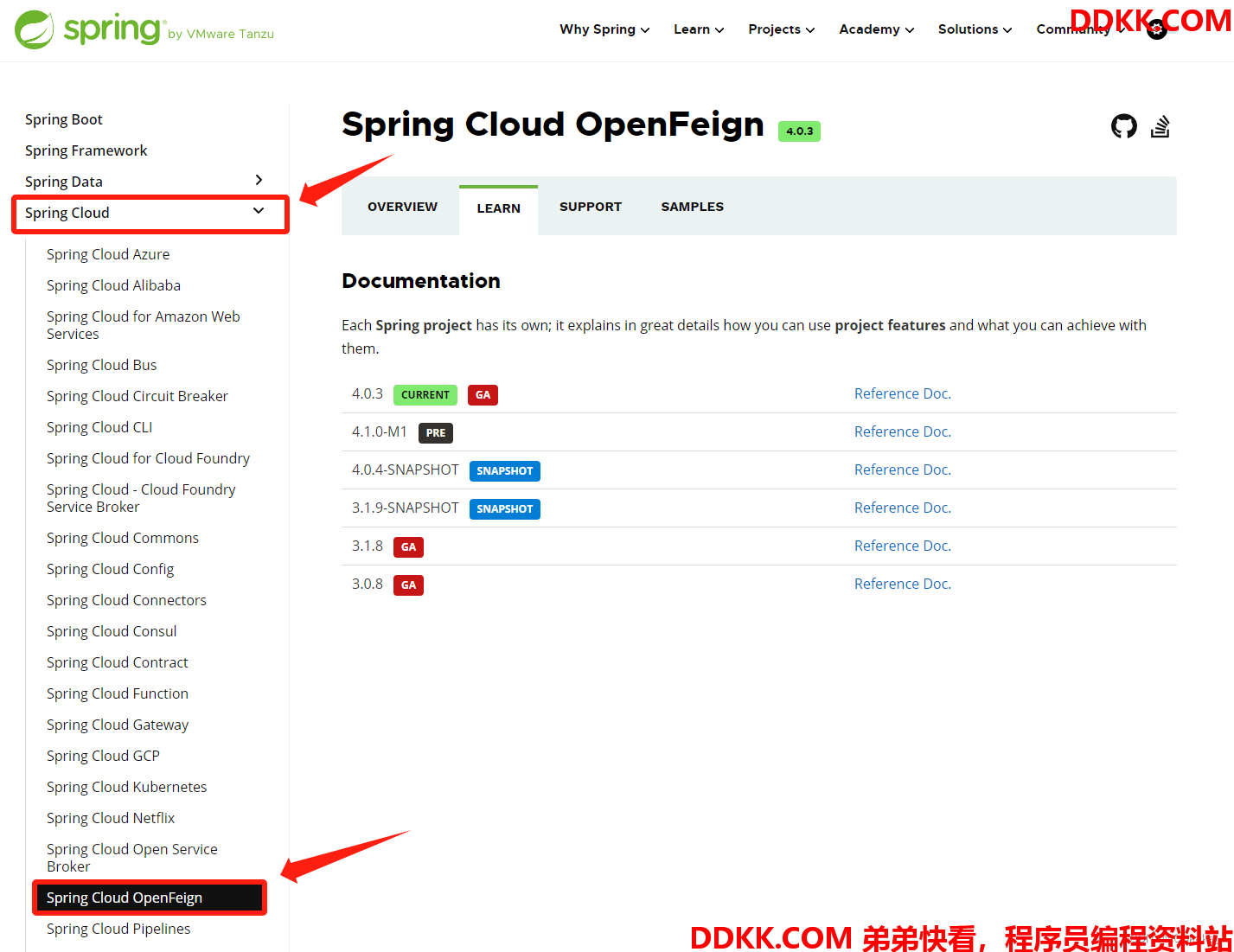The height and width of the screenshot is (952, 1234).
Task: Open Reference Doc. for version 3.1.8
Action: (x=903, y=546)
